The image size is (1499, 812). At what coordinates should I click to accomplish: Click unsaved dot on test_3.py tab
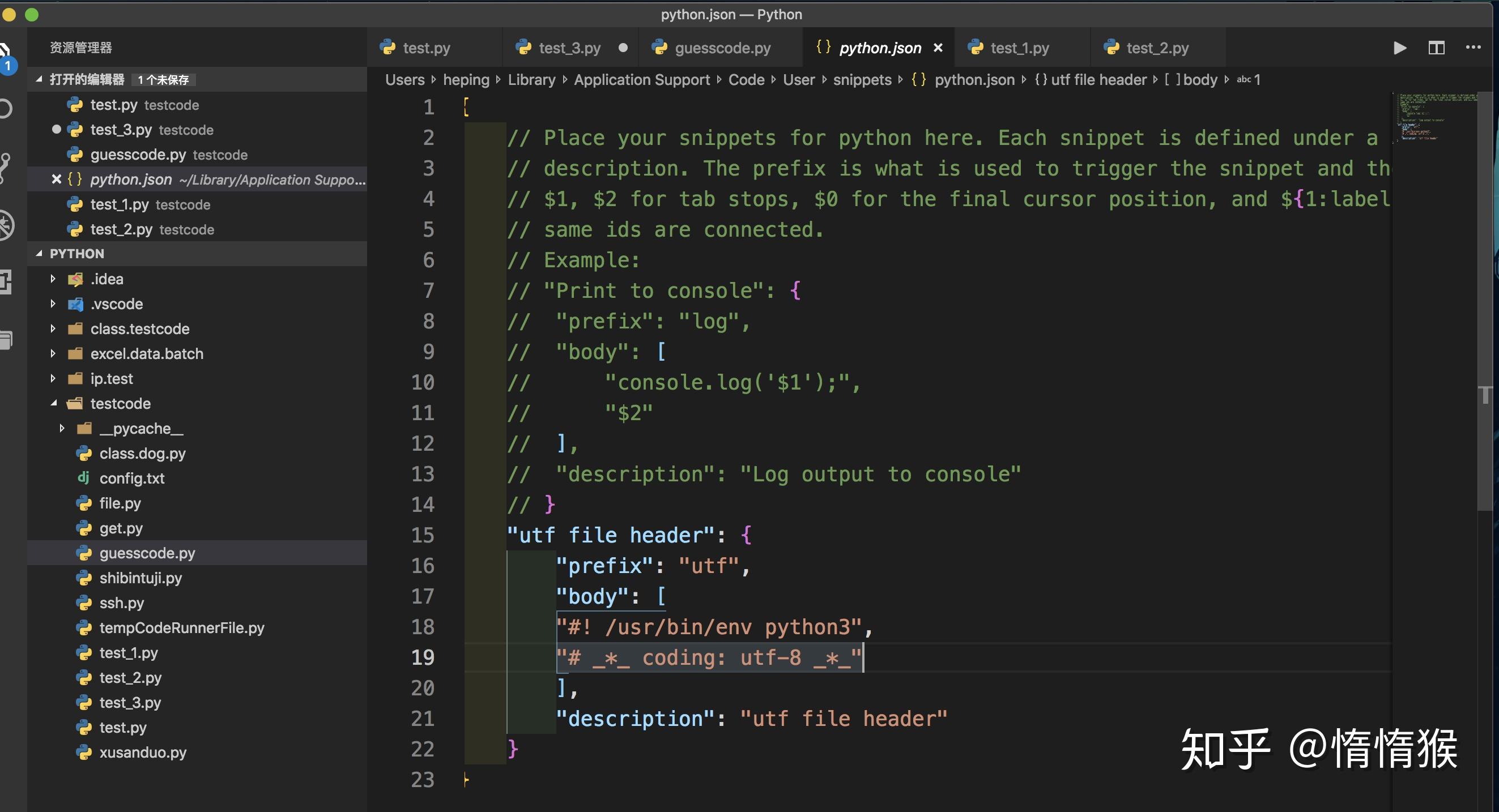(x=623, y=48)
